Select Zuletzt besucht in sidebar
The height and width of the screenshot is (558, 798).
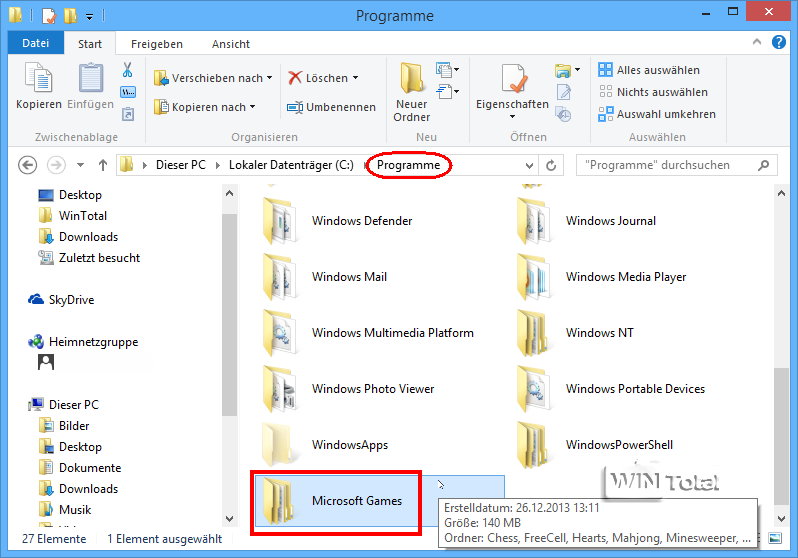point(89,258)
